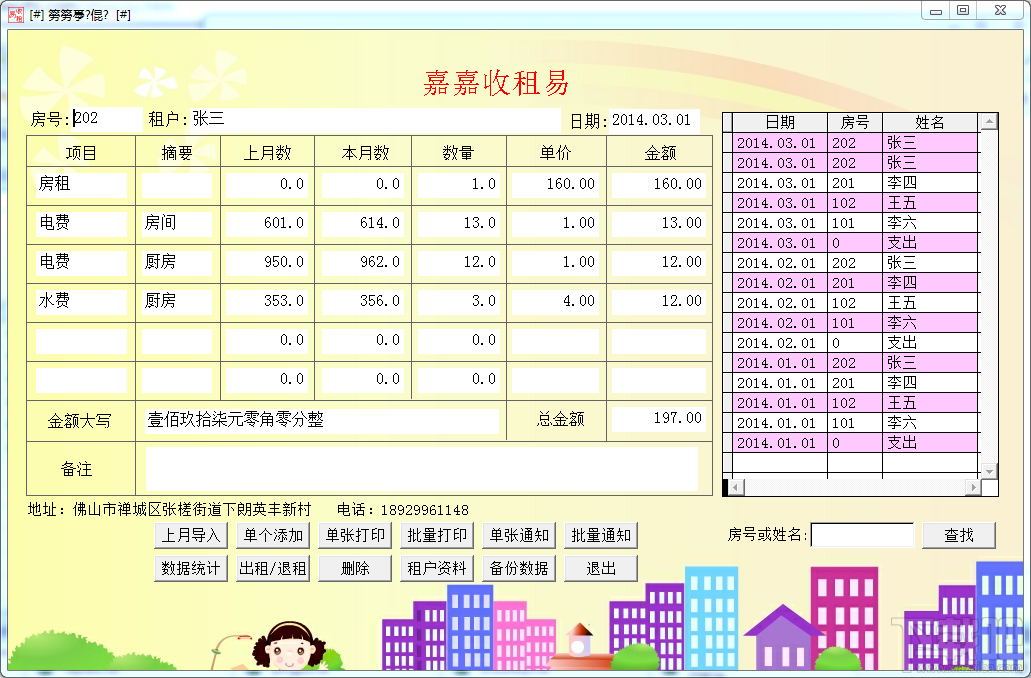
Task: Click the 13.00 amount cell
Action: tap(659, 224)
